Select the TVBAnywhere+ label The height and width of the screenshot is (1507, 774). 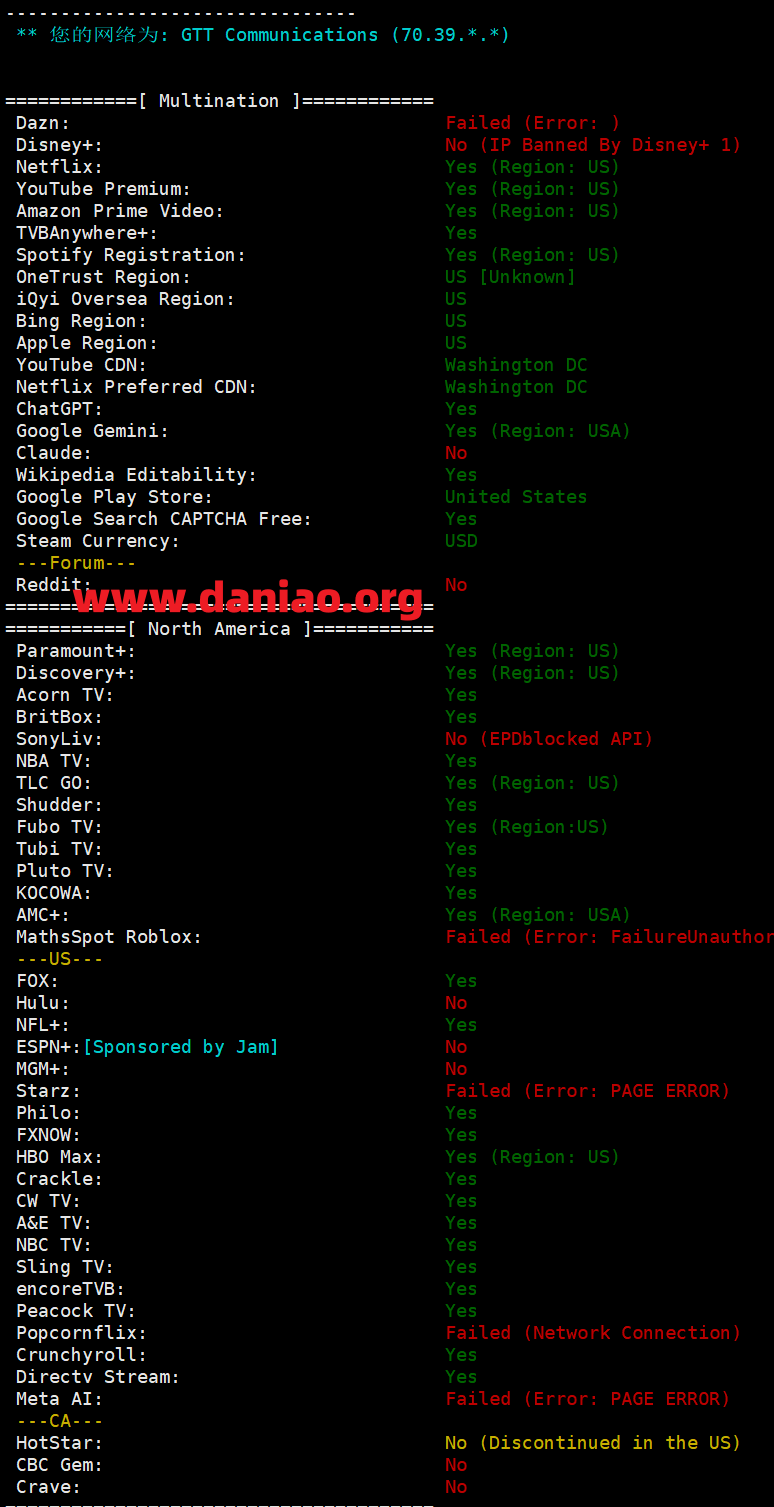point(87,233)
